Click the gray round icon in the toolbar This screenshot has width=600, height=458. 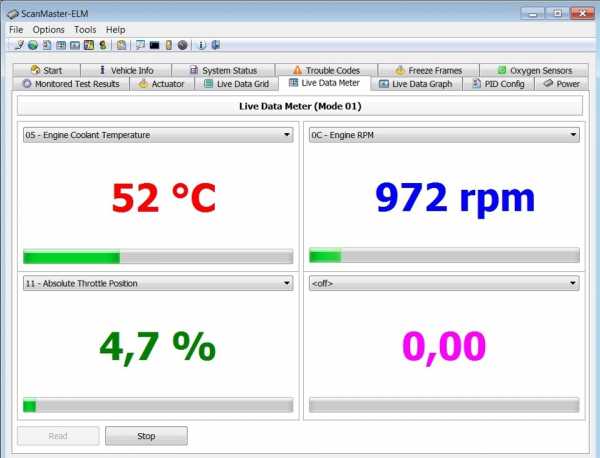182,45
